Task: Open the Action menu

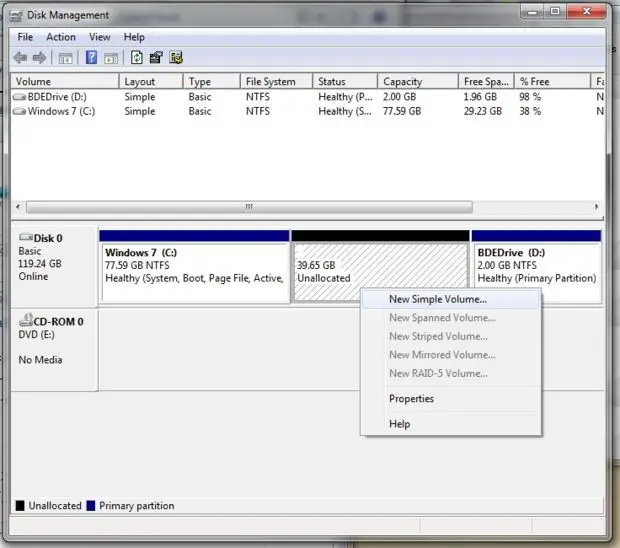Action: [x=61, y=37]
